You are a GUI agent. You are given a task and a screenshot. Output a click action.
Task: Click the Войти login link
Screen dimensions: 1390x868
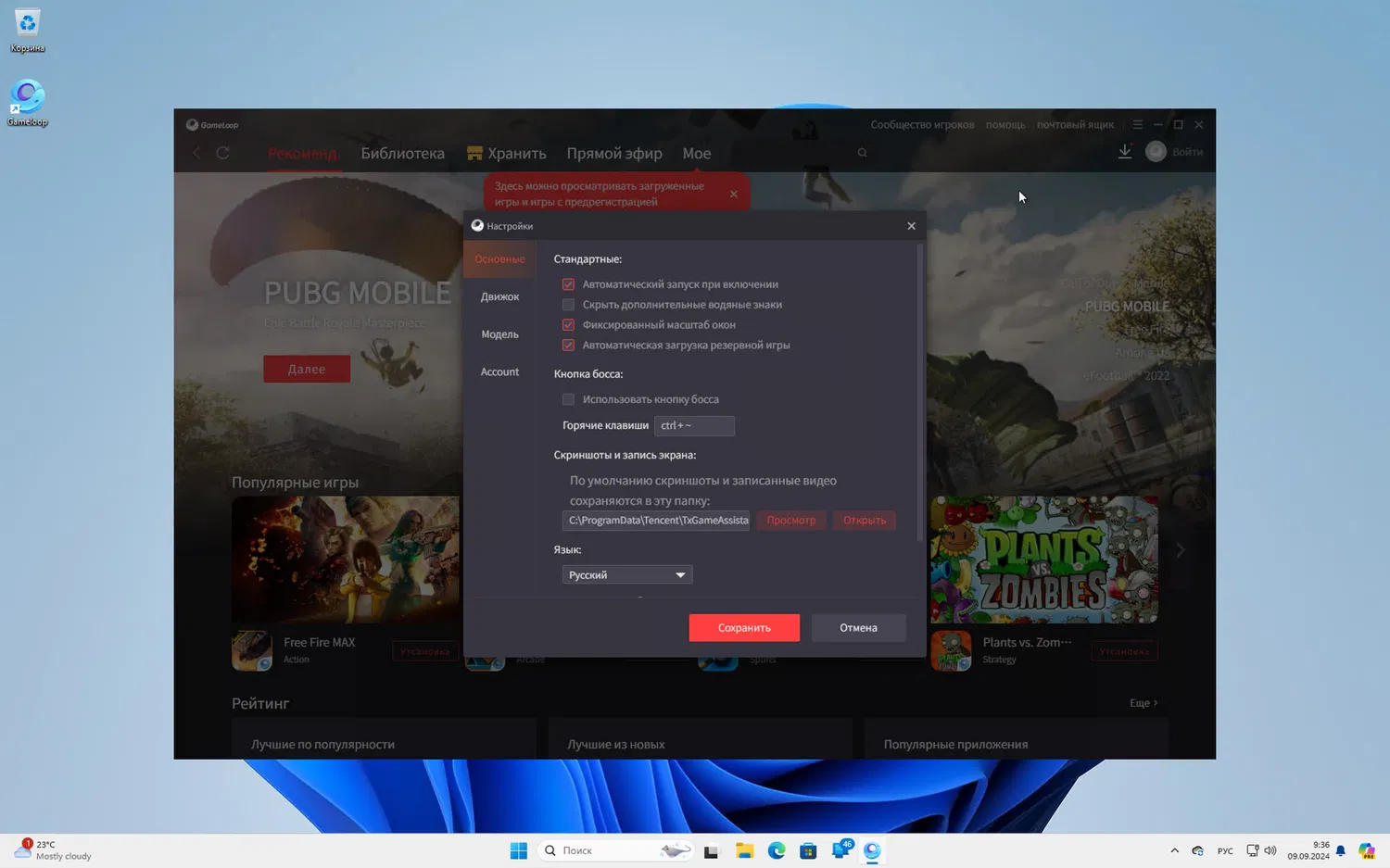tap(1188, 152)
